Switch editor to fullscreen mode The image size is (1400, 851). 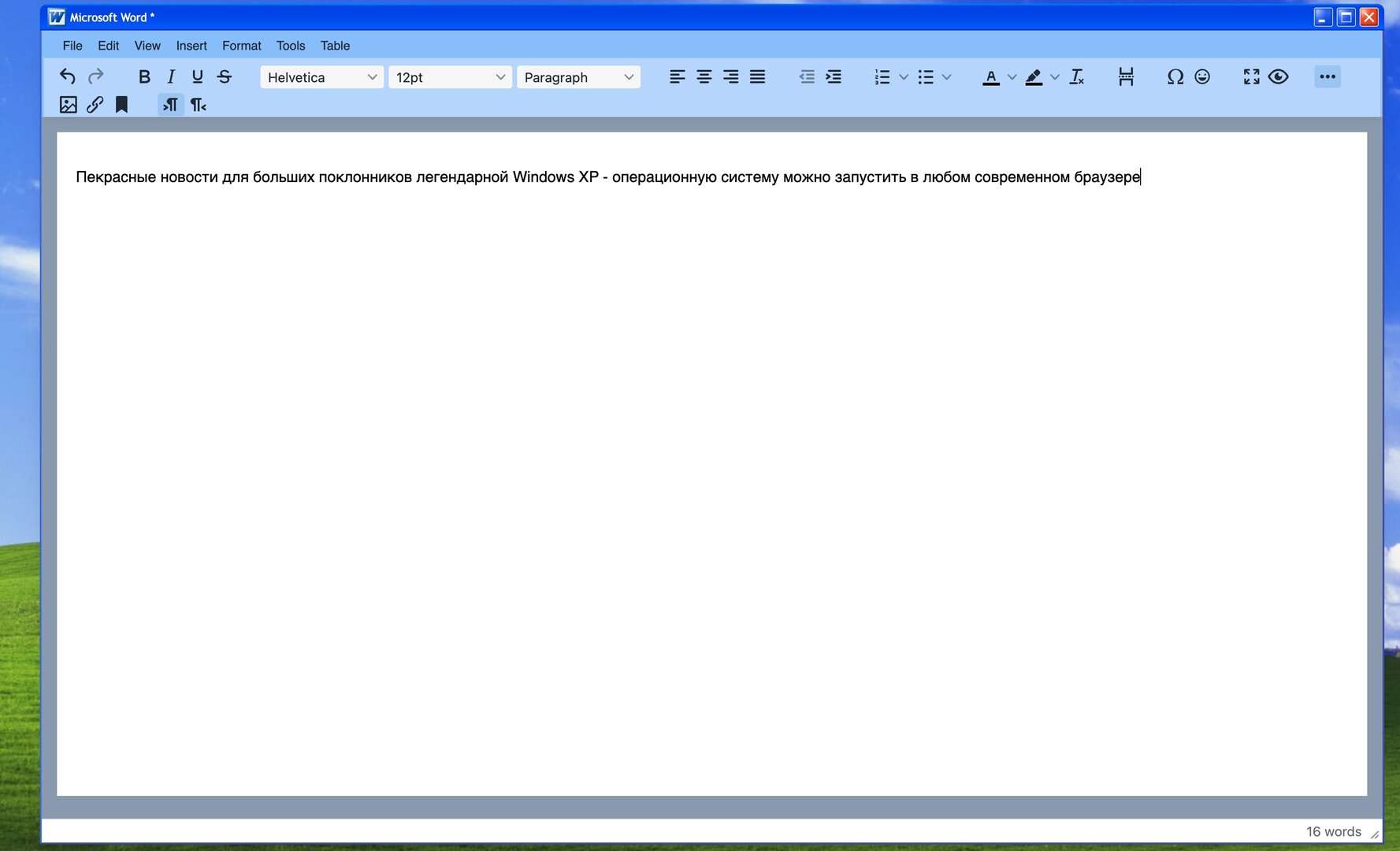[1252, 76]
